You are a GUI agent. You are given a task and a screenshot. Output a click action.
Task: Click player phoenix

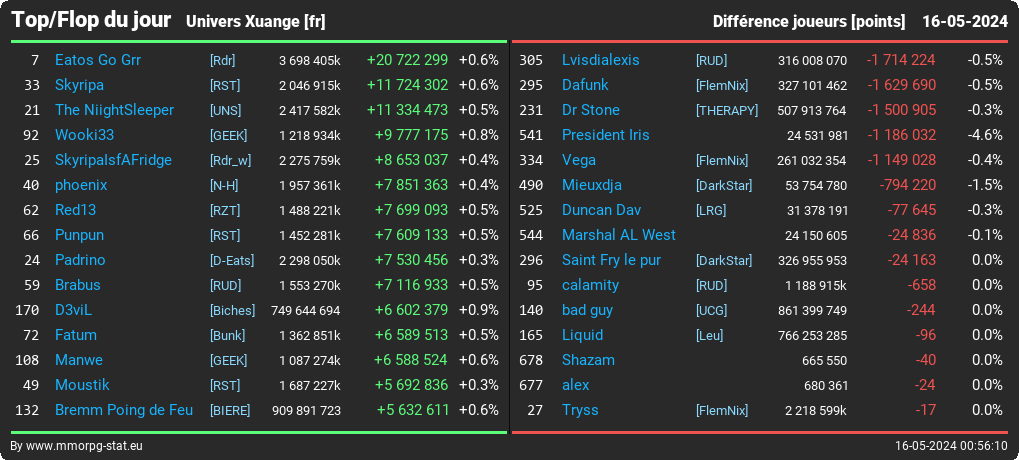point(81,185)
